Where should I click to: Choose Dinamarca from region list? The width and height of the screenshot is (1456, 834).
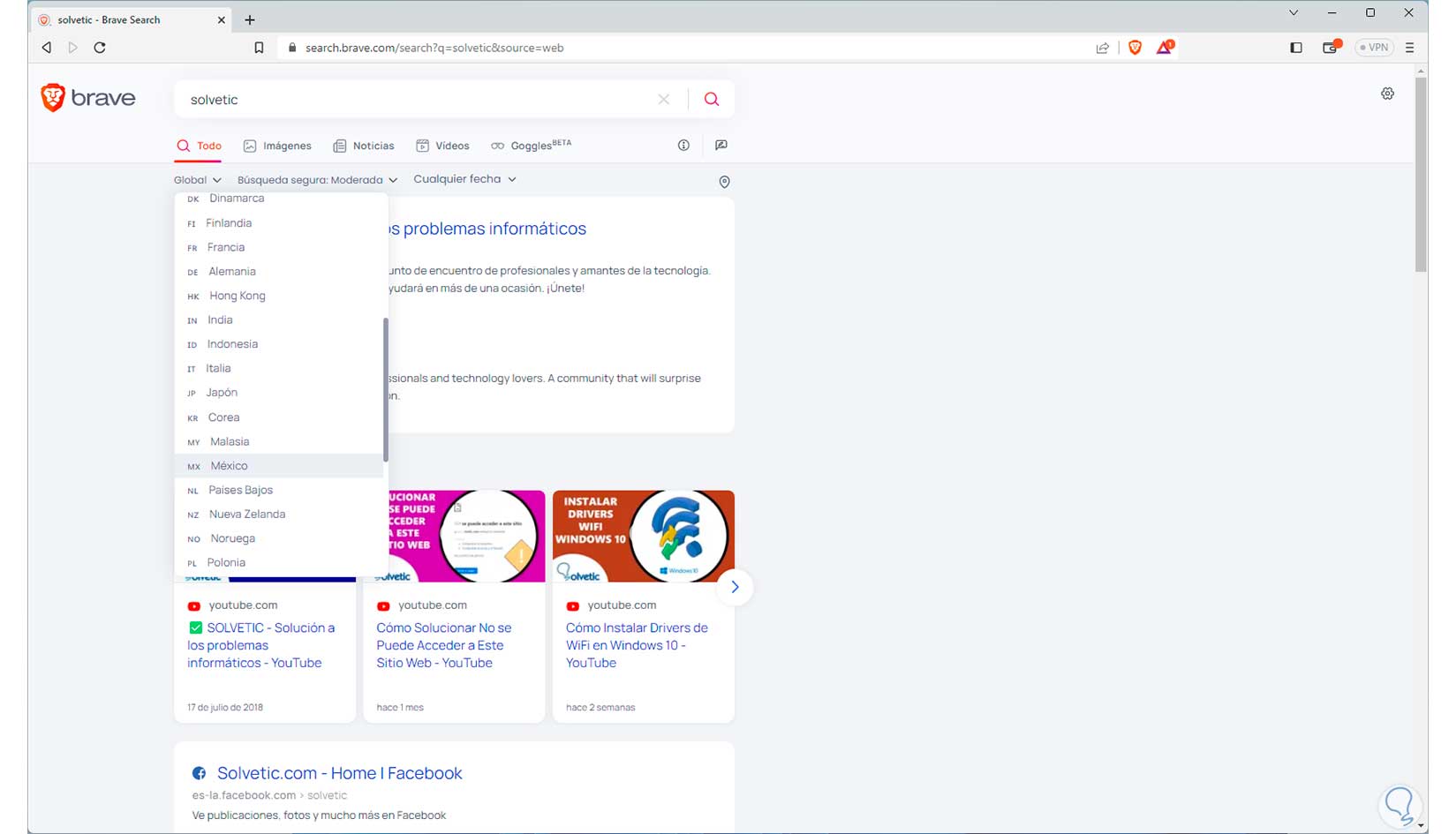(x=281, y=199)
